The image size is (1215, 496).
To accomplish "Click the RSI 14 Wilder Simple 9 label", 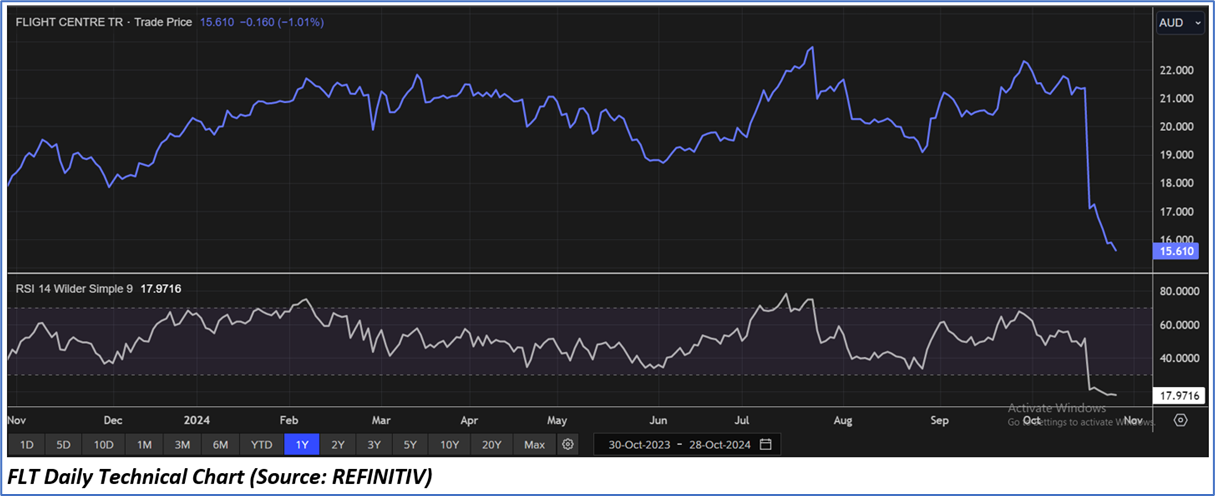I will click(75, 289).
